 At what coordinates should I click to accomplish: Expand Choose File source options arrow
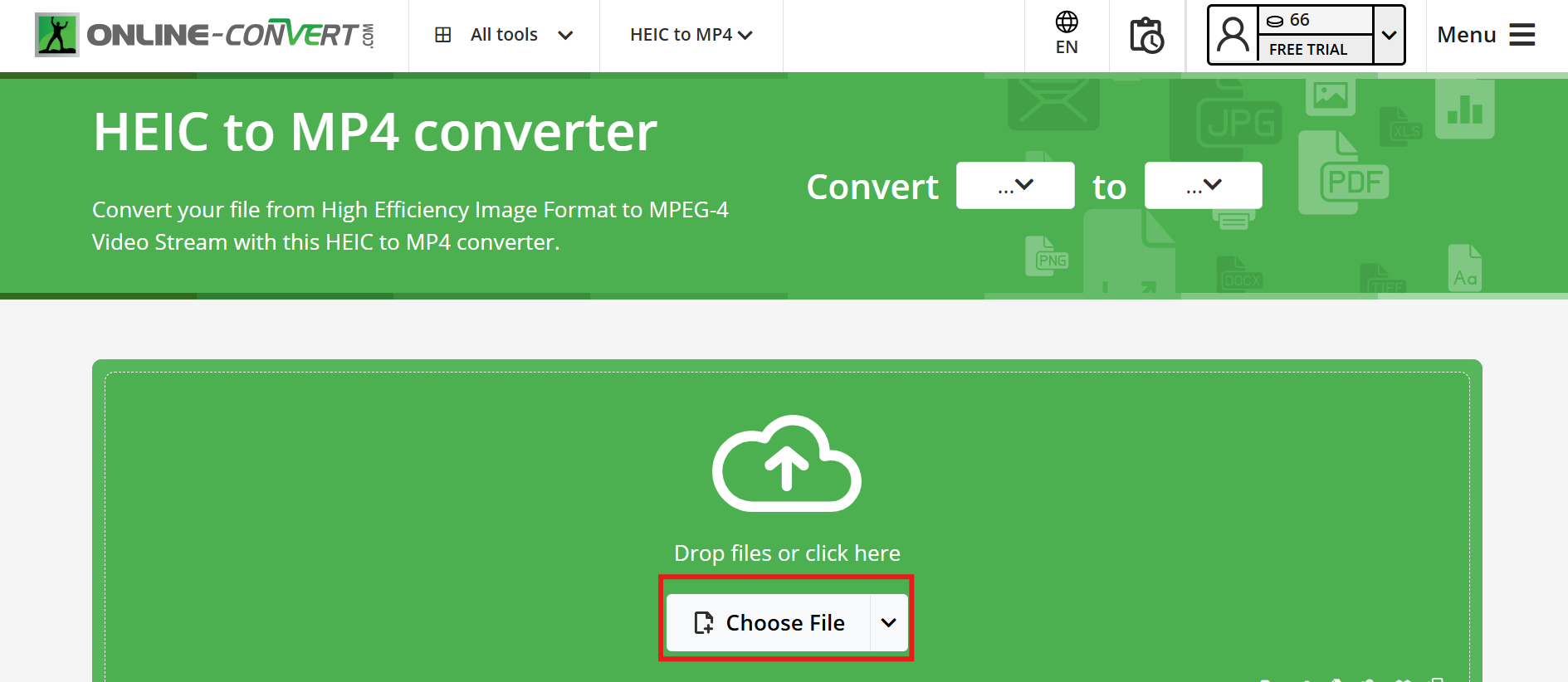tap(889, 622)
